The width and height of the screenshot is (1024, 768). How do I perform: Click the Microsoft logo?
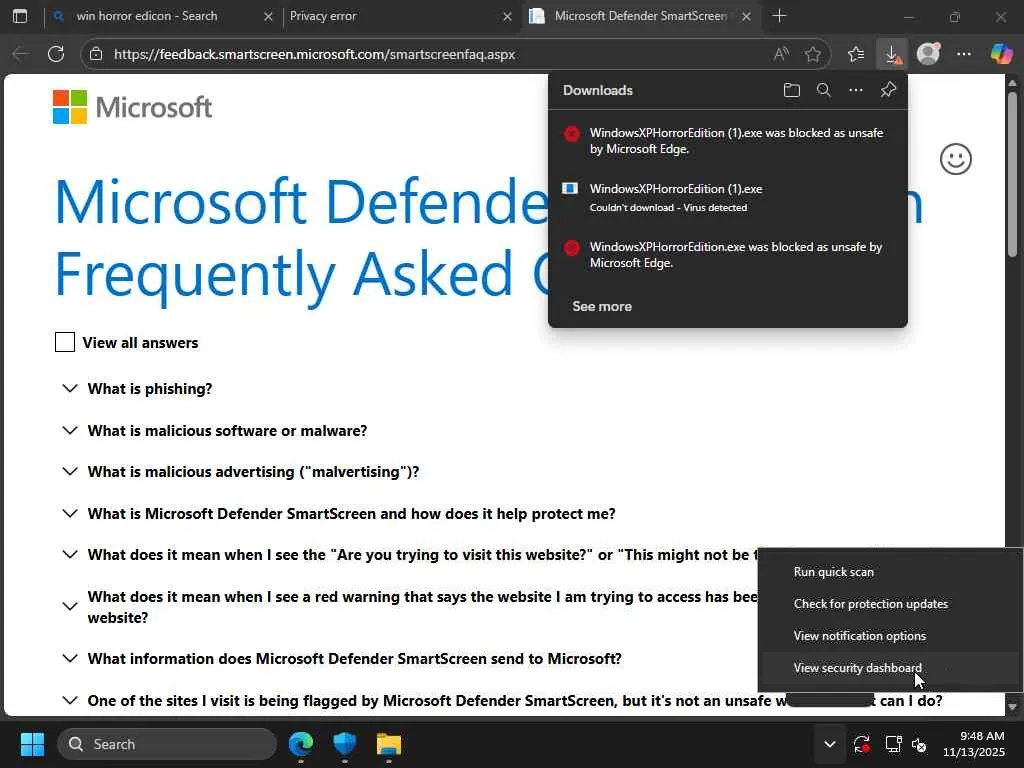(133, 107)
